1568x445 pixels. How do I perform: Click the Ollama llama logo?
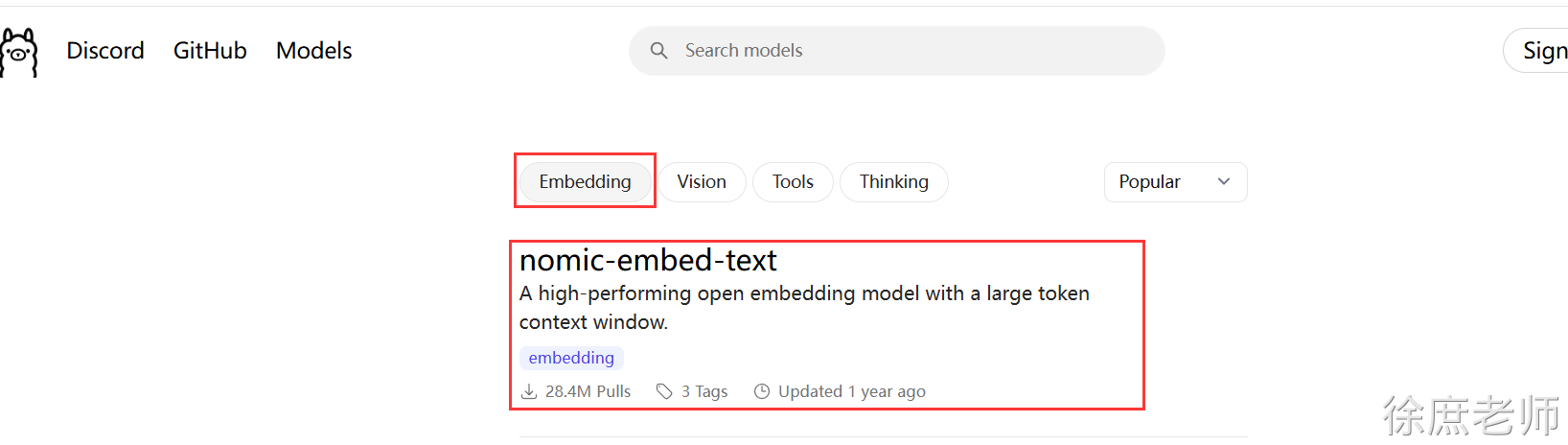(18, 52)
